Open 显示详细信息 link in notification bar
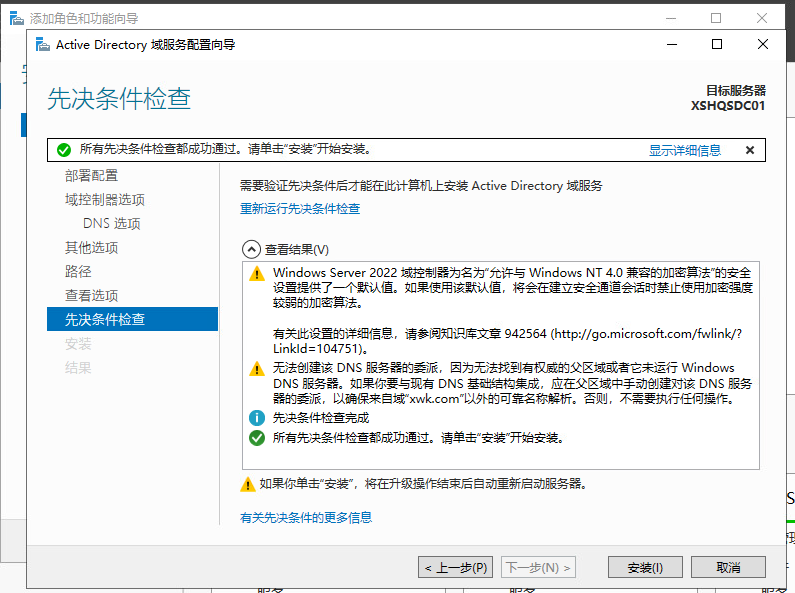Screen dimensions: 795x593 coord(684,150)
